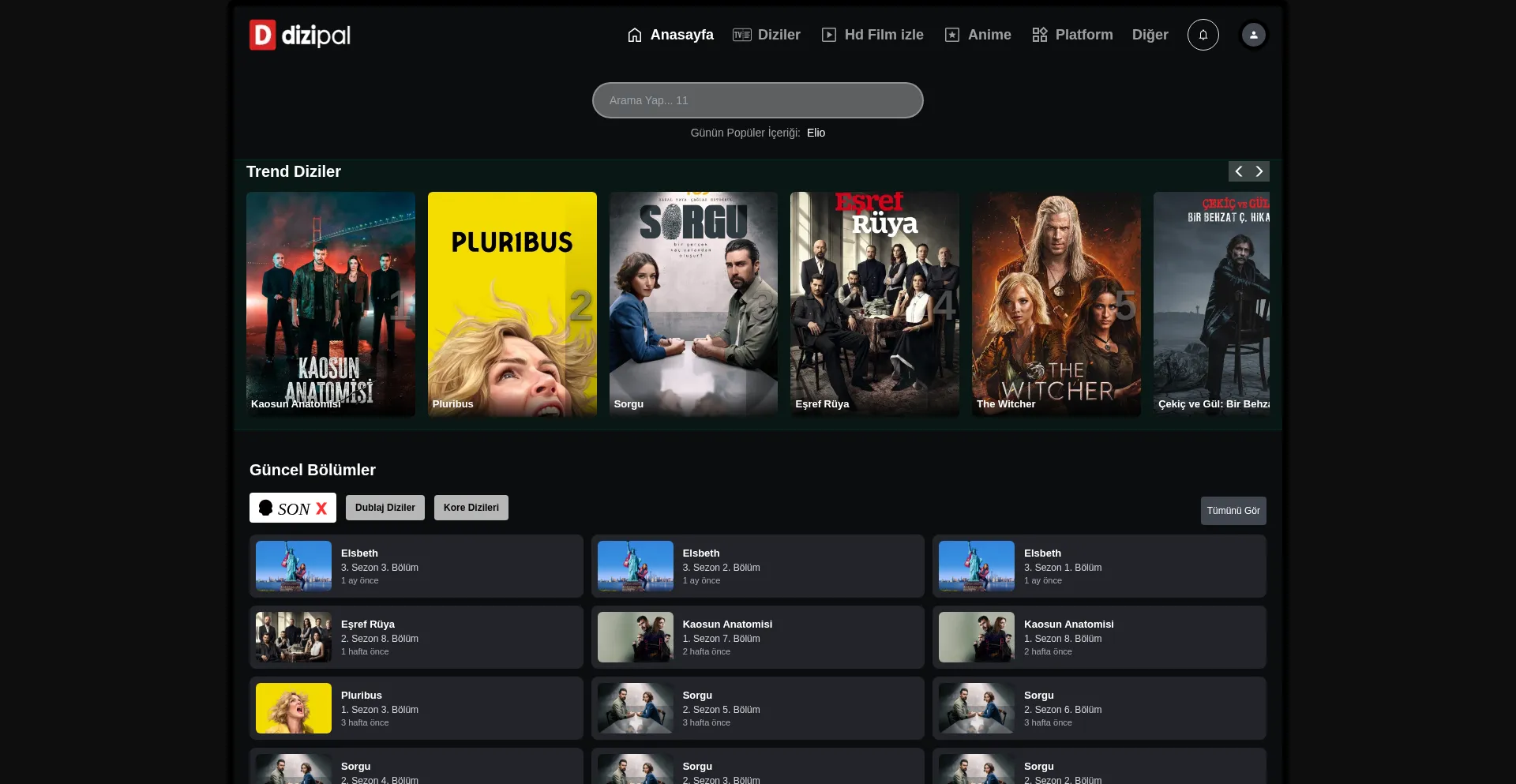Go back in Trend Diziler with left chevron

pos(1239,171)
